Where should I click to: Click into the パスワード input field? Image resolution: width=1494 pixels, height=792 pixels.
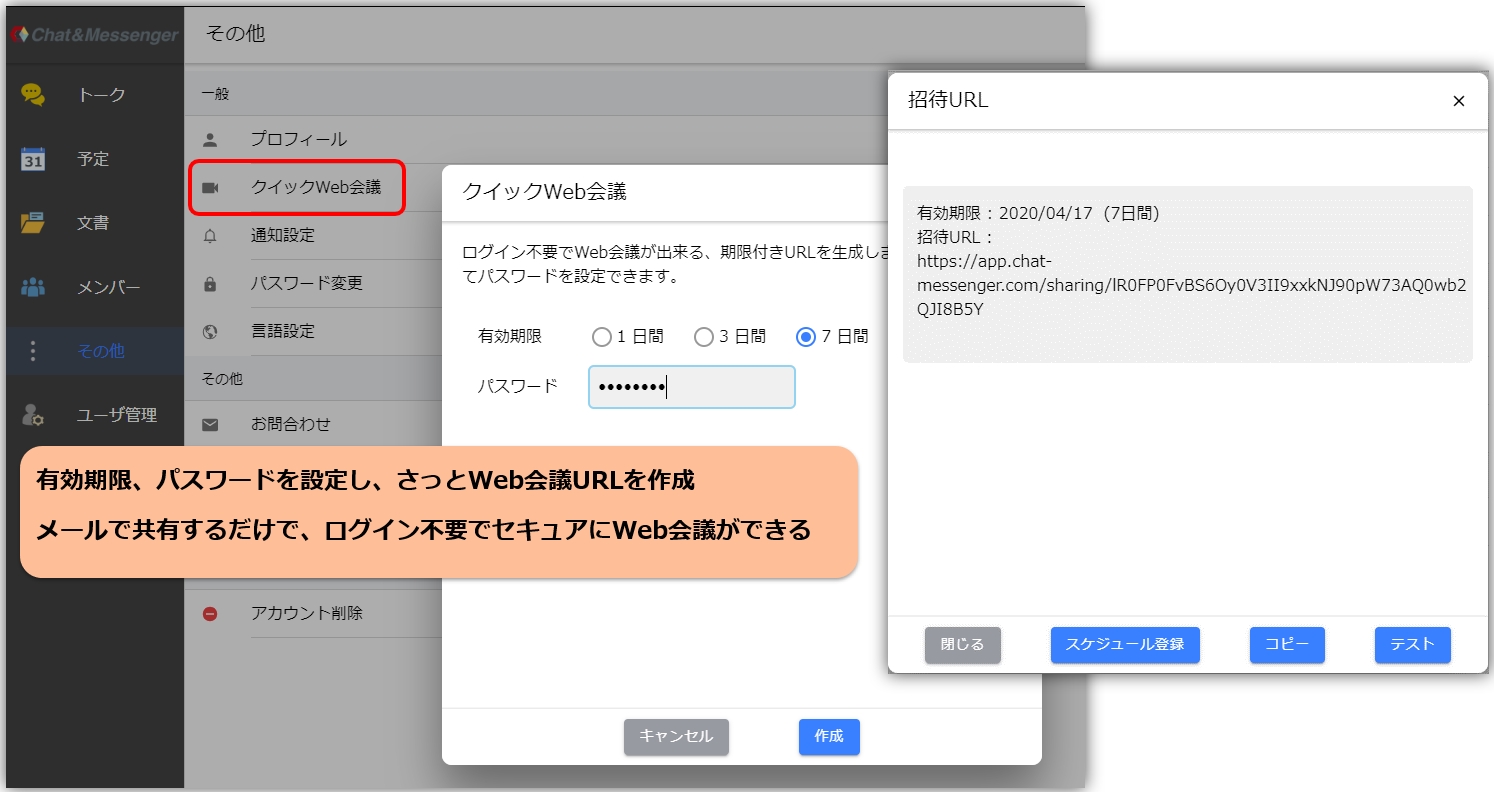[x=691, y=387]
